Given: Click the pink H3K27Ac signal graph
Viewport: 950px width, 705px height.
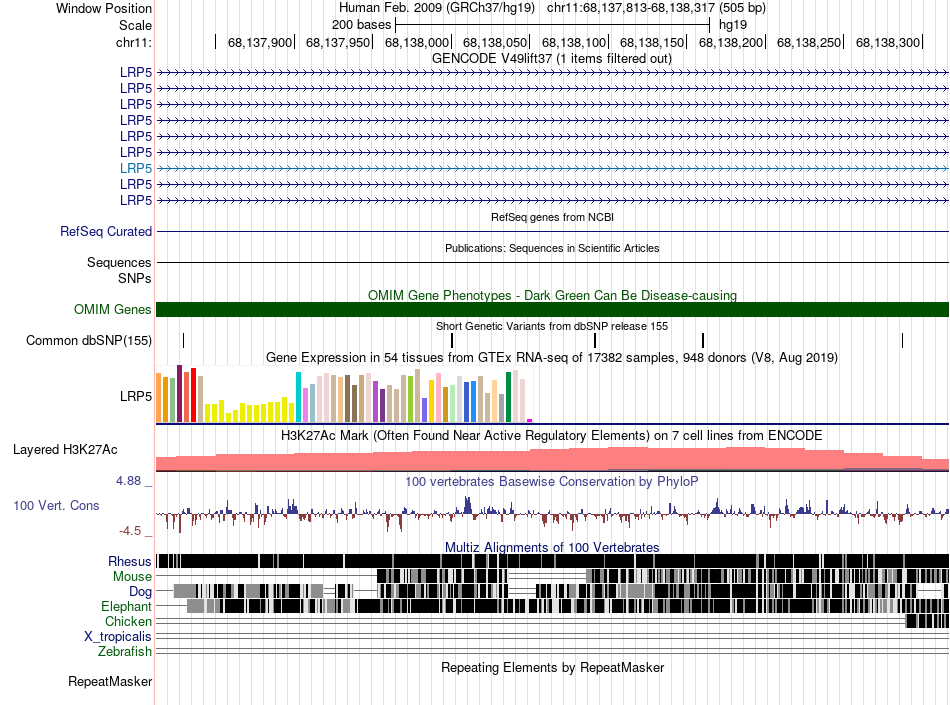Looking at the screenshot, I should 552,460.
